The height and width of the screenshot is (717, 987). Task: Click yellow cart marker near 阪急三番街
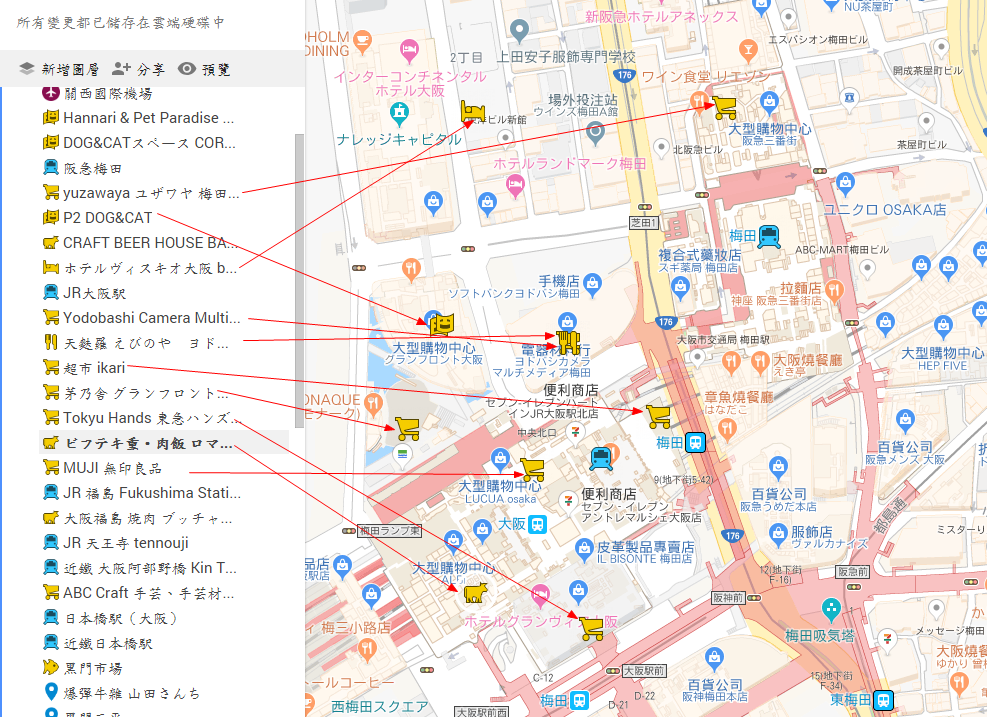(x=725, y=108)
